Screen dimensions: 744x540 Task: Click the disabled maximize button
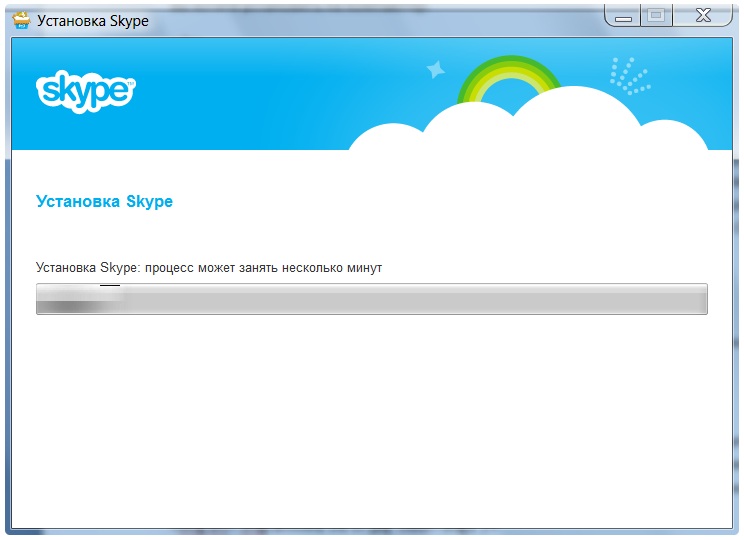click(x=656, y=16)
